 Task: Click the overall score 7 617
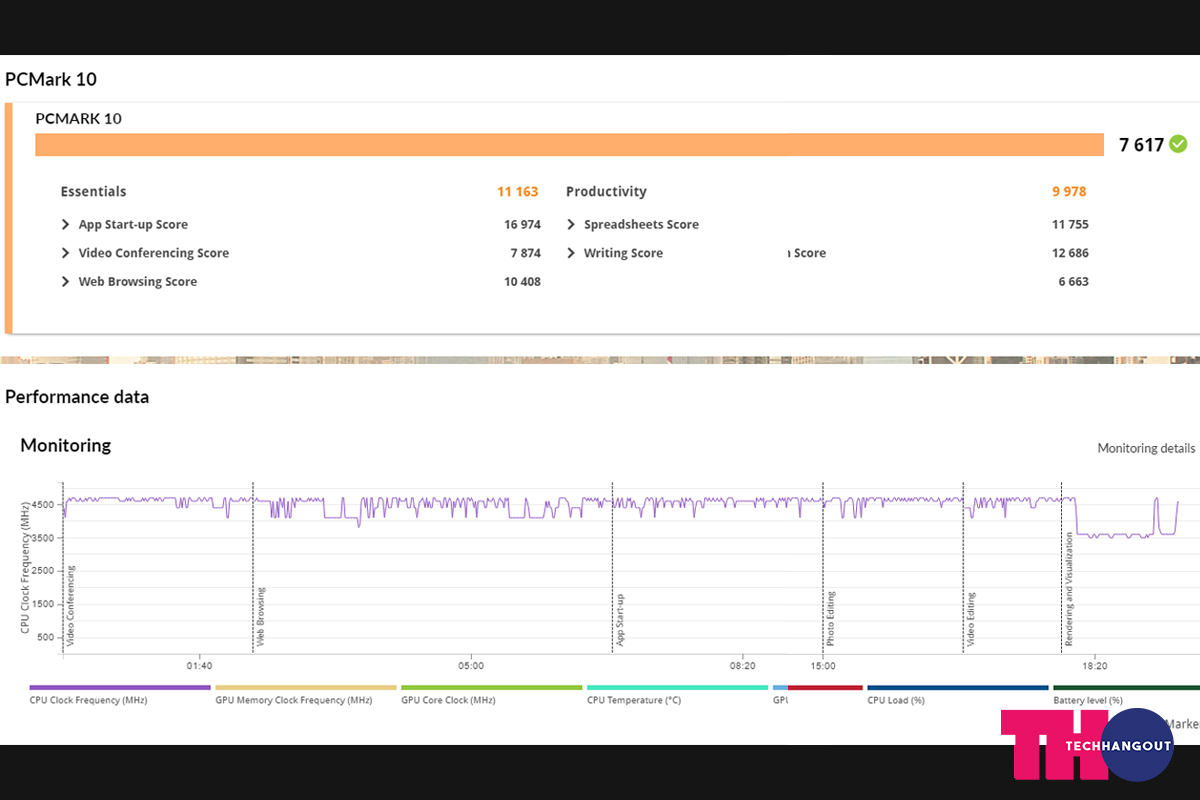pyautogui.click(x=1142, y=145)
